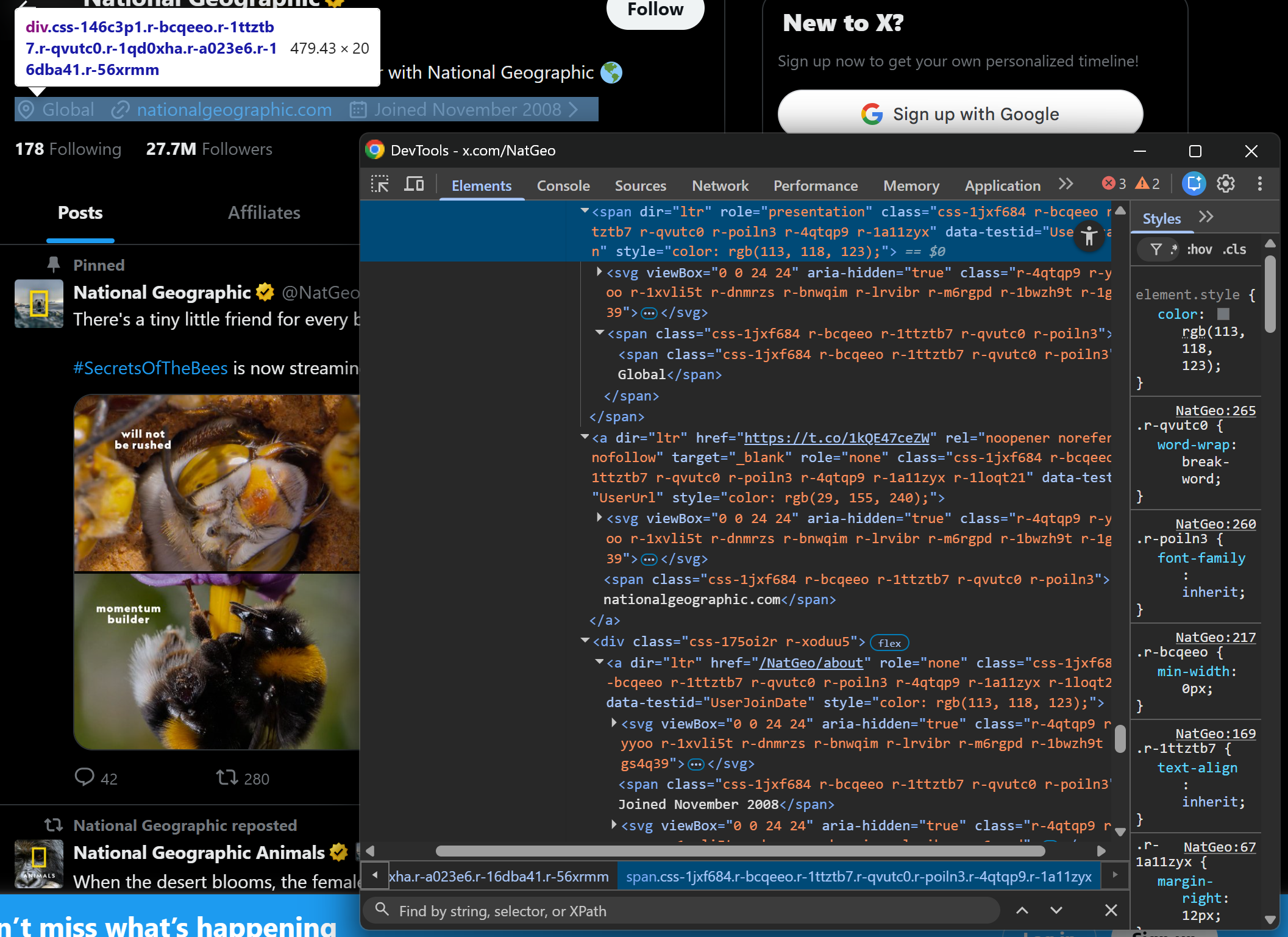Select the Affiliates tab on profile
This screenshot has height=937, width=1288.
[x=264, y=213]
